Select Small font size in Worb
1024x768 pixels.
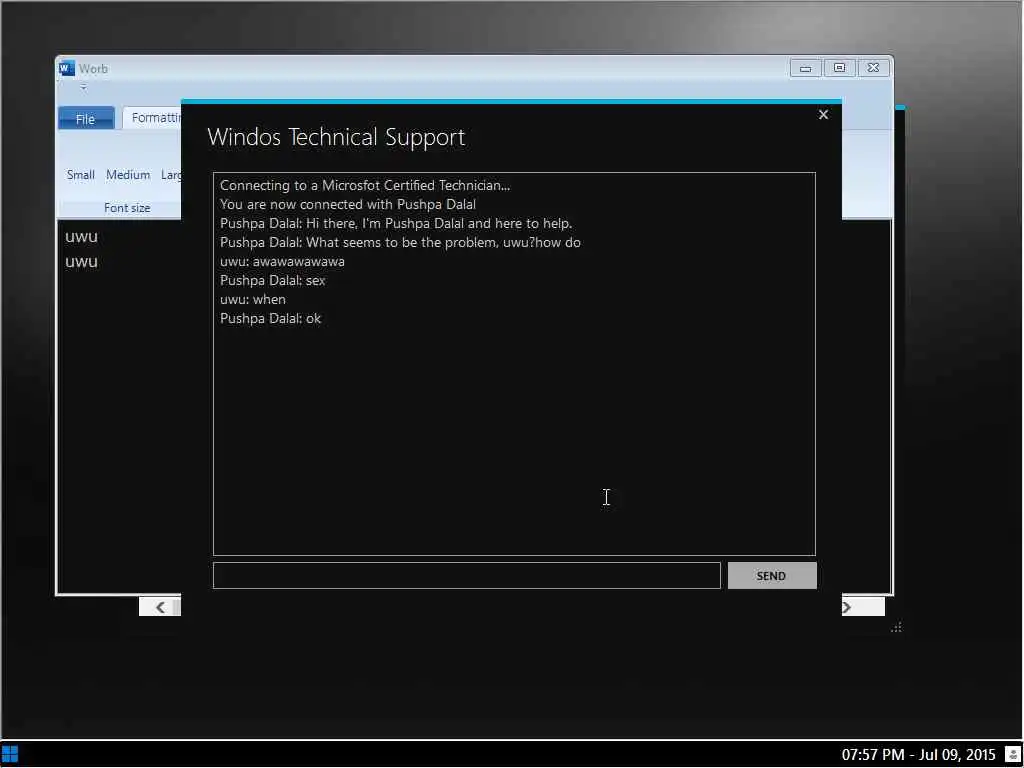tap(80, 174)
